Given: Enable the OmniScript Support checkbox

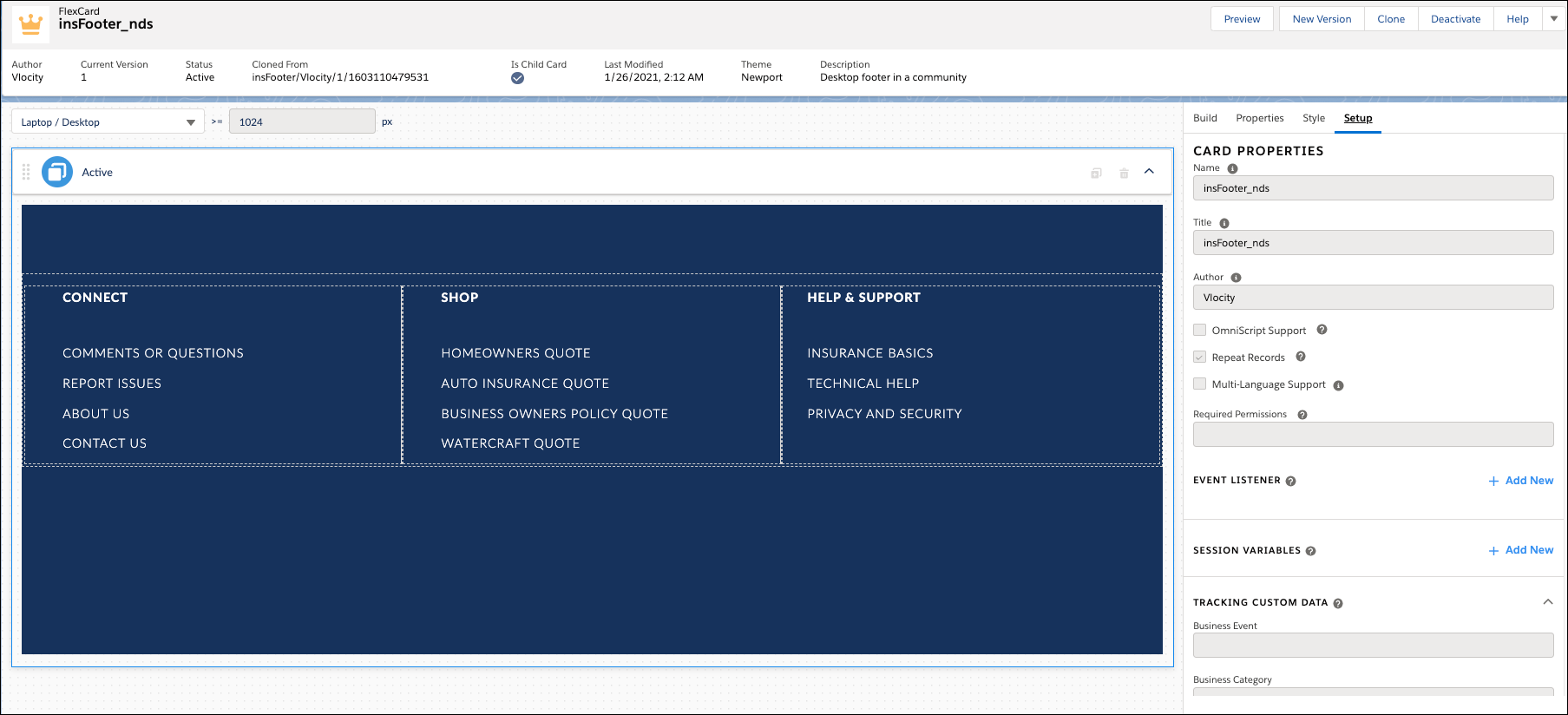Looking at the screenshot, I should pyautogui.click(x=1199, y=330).
